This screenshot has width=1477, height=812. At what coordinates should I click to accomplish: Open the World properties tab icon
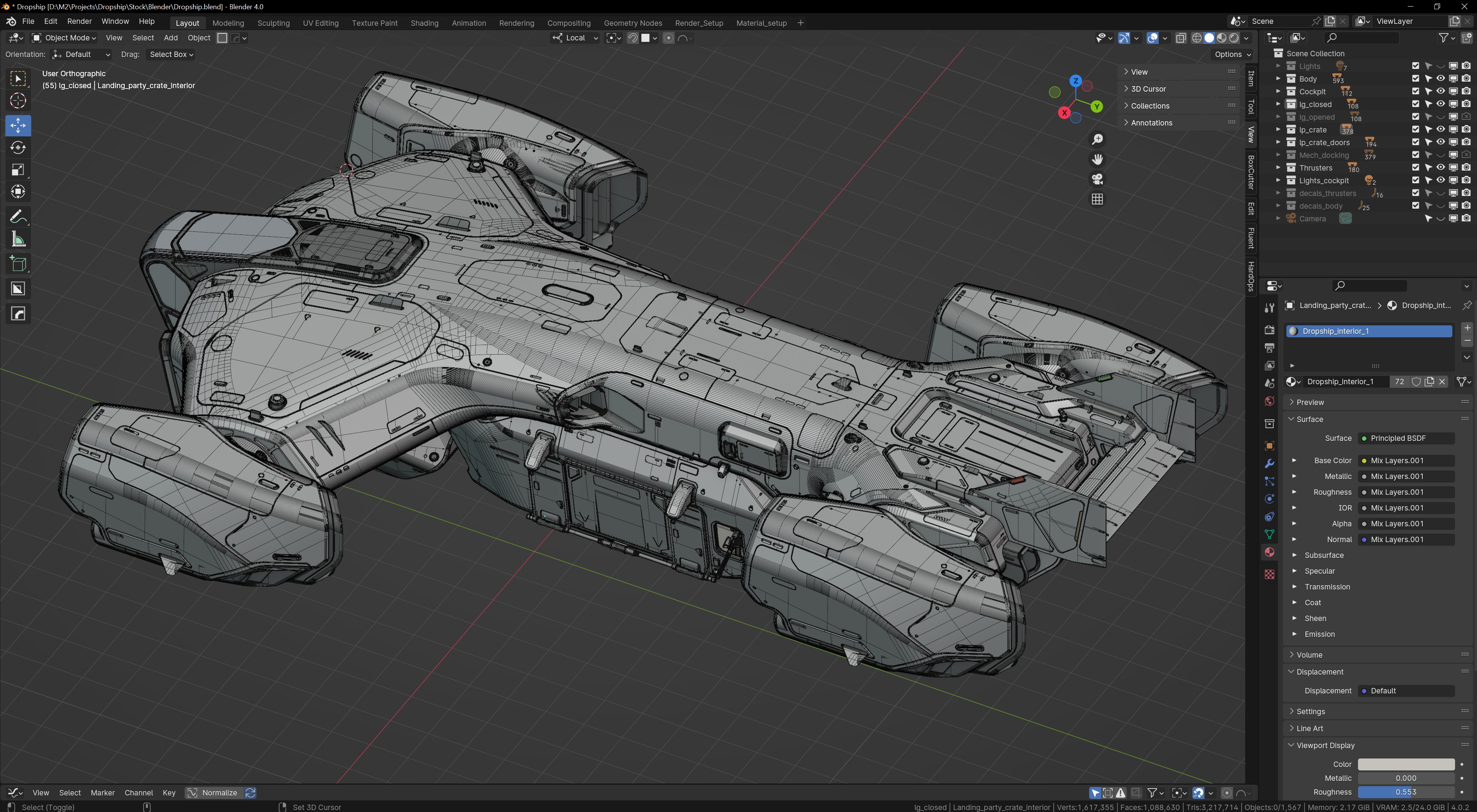point(1269,402)
